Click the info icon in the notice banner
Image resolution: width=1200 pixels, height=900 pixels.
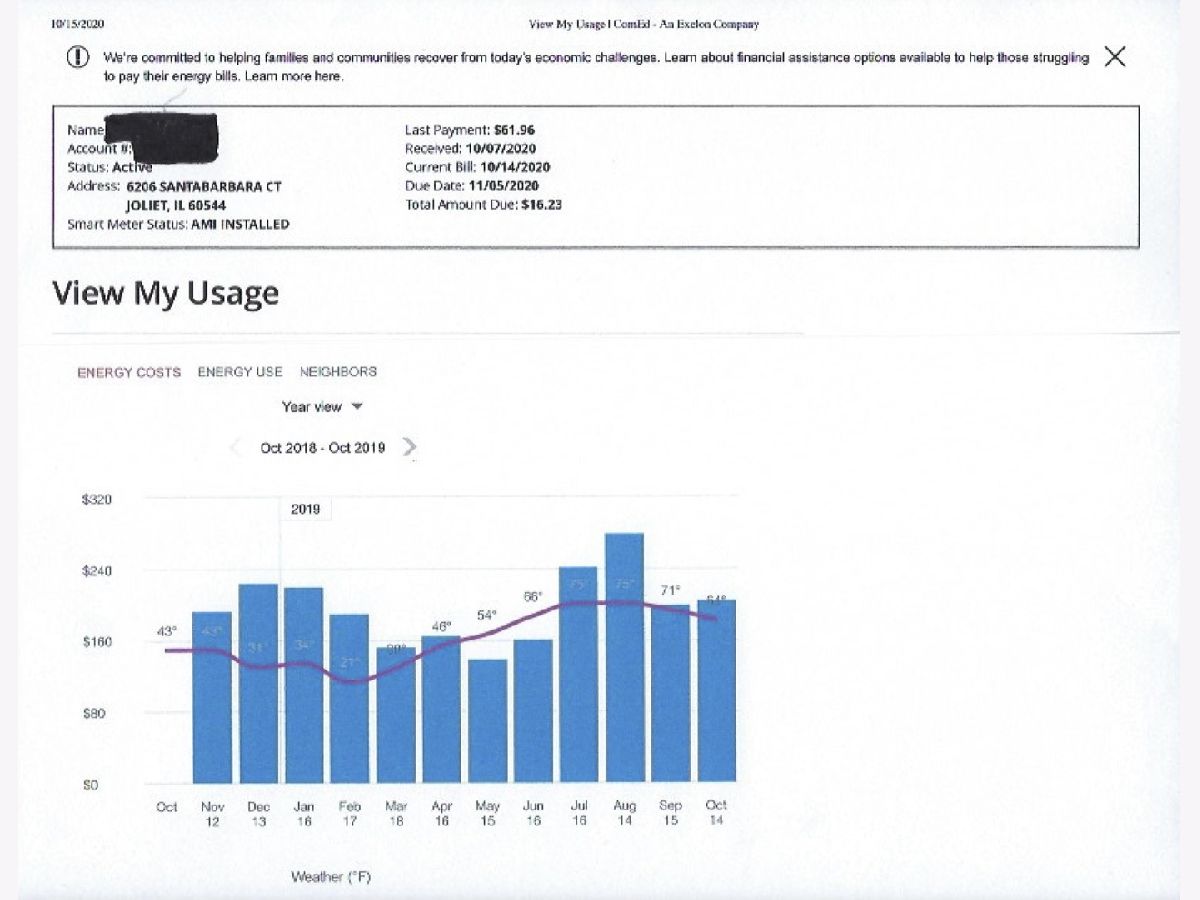78,57
